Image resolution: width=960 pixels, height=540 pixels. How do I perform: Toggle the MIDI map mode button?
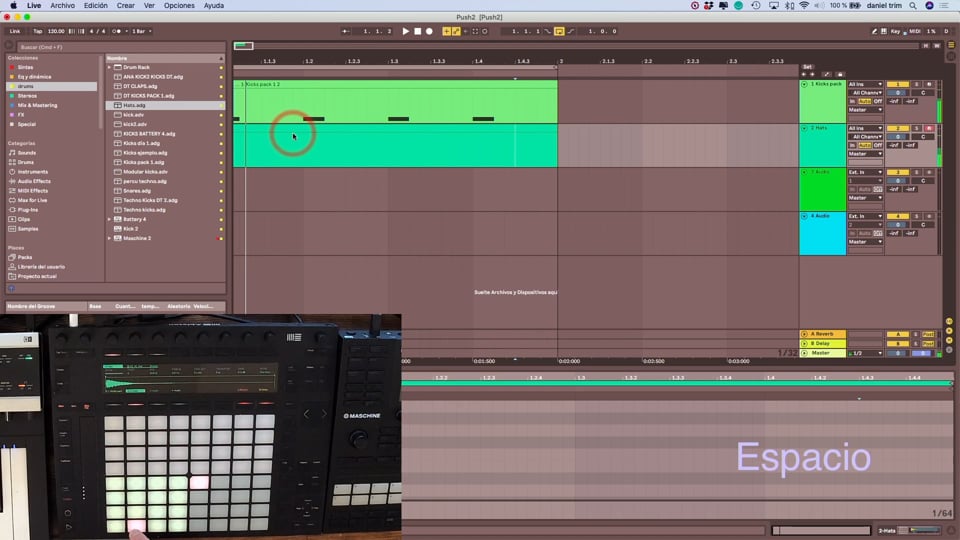tap(915, 31)
